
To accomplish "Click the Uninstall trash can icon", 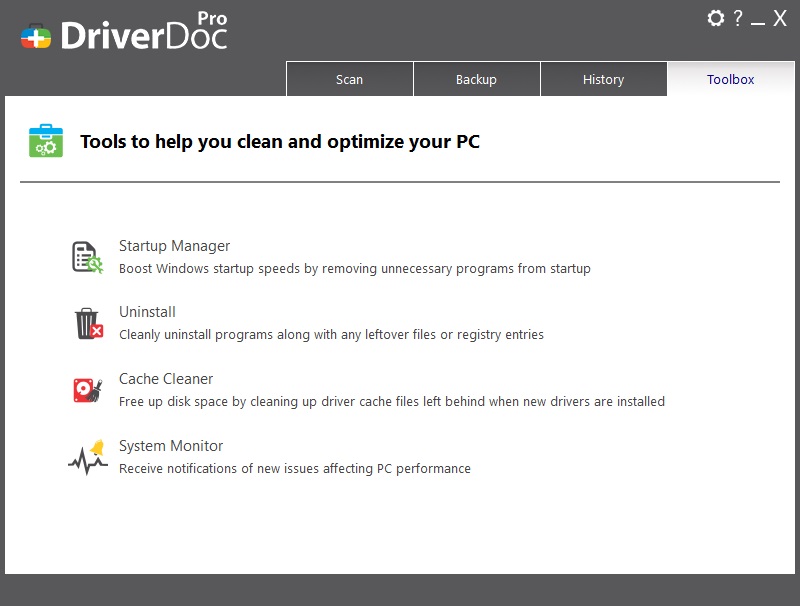I will (89, 323).
